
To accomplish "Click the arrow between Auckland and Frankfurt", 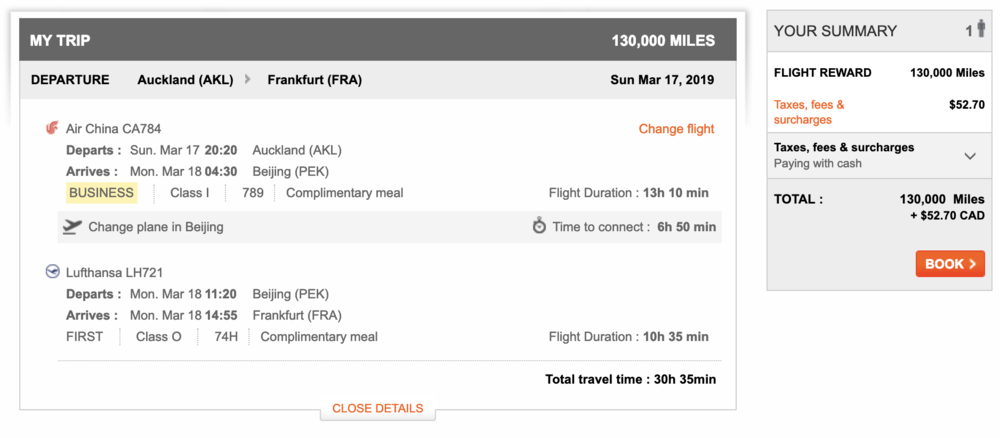I will [248, 80].
